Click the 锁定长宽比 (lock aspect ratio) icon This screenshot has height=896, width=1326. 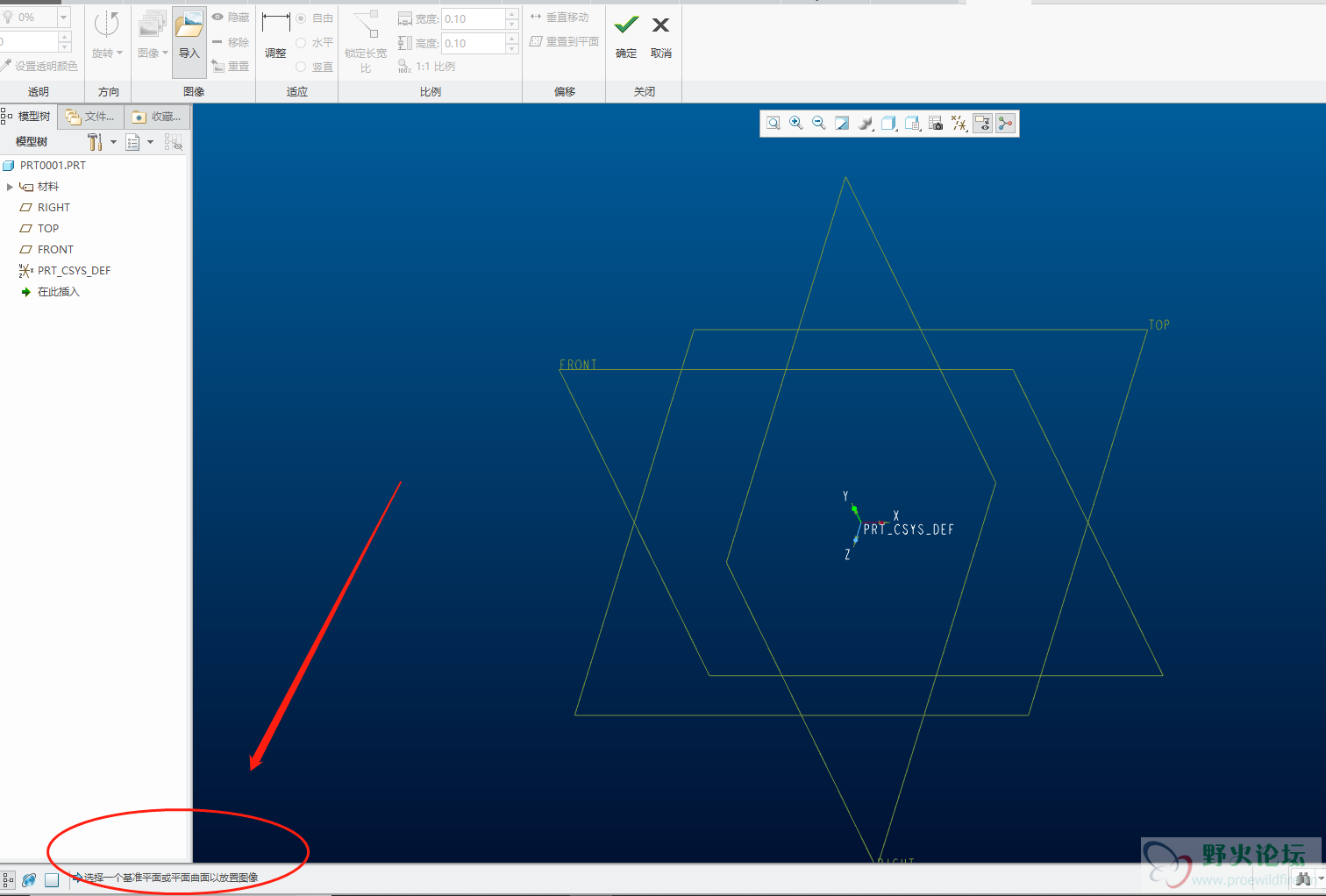tap(366, 25)
